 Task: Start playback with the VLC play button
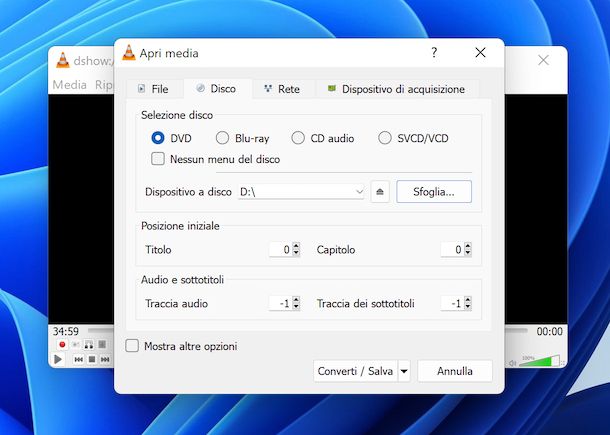click(58, 359)
